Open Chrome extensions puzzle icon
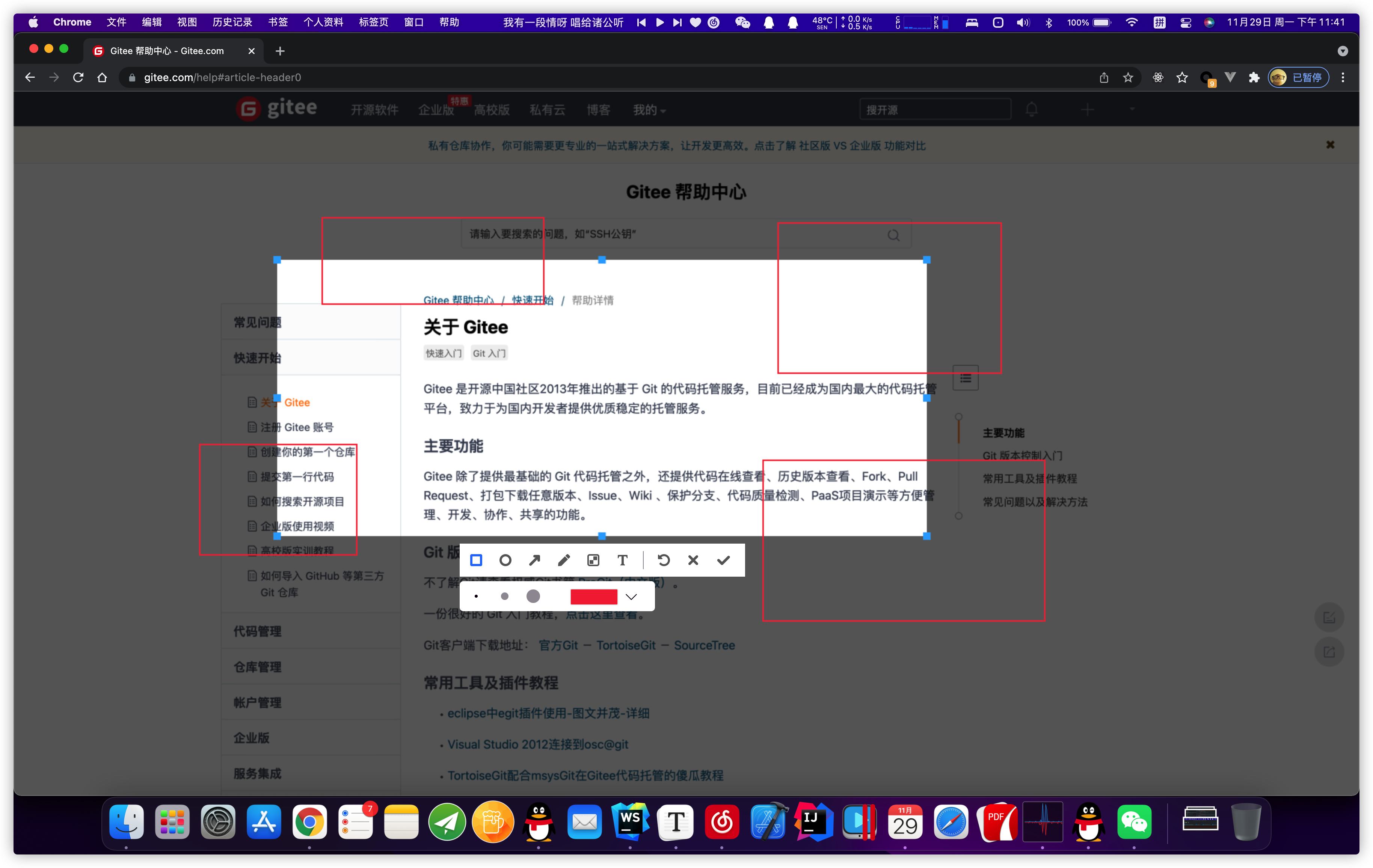This screenshot has width=1373, height=868. (x=1254, y=77)
